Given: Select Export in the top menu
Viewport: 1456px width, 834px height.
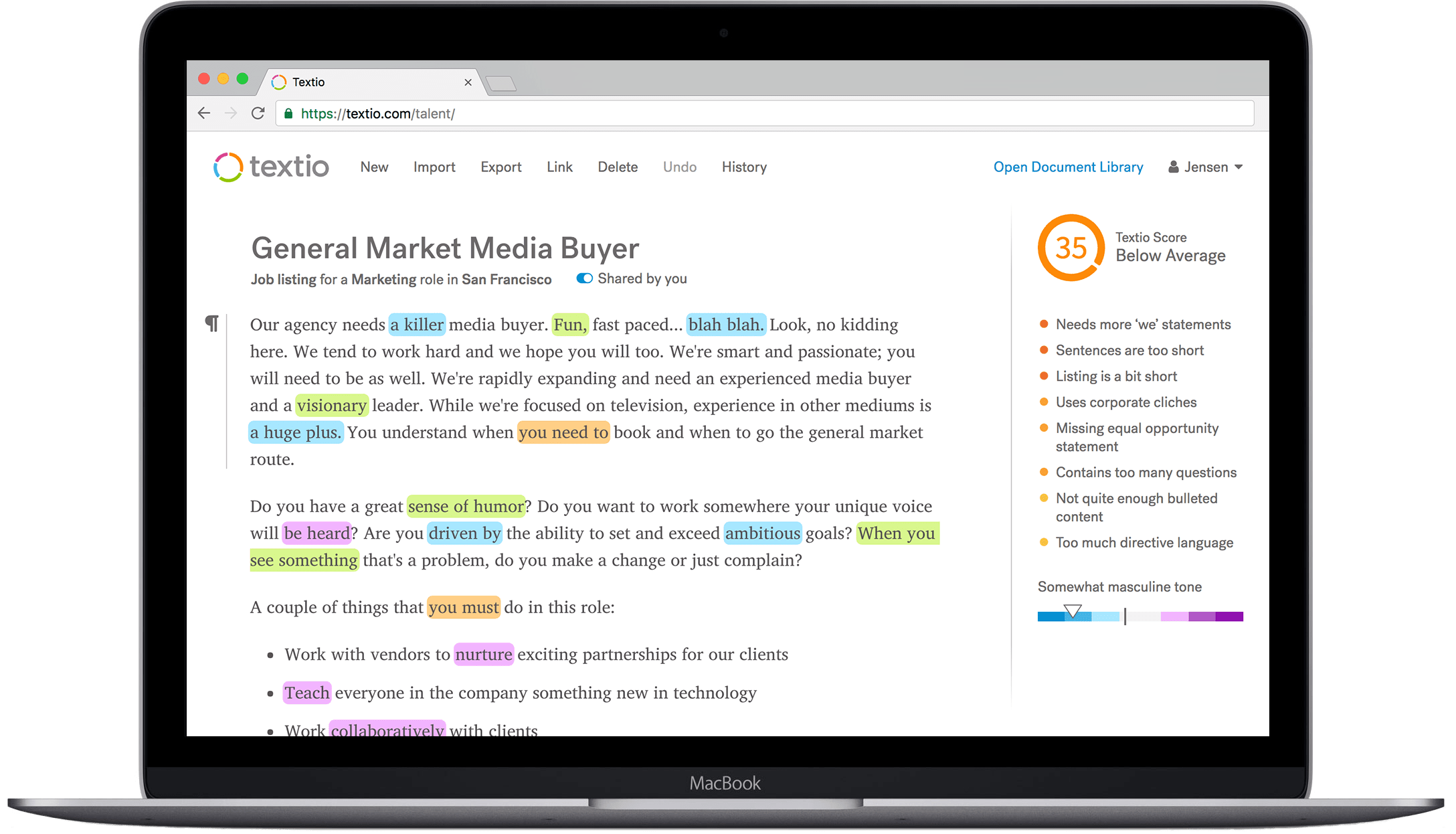Looking at the screenshot, I should [x=500, y=167].
